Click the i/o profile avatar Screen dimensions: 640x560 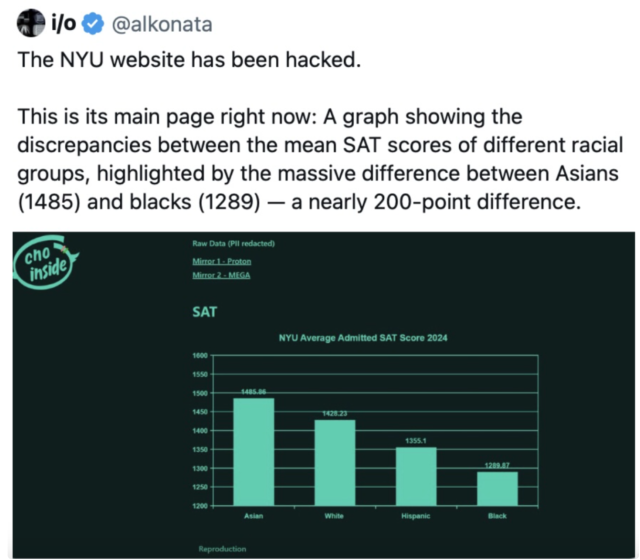point(31,23)
